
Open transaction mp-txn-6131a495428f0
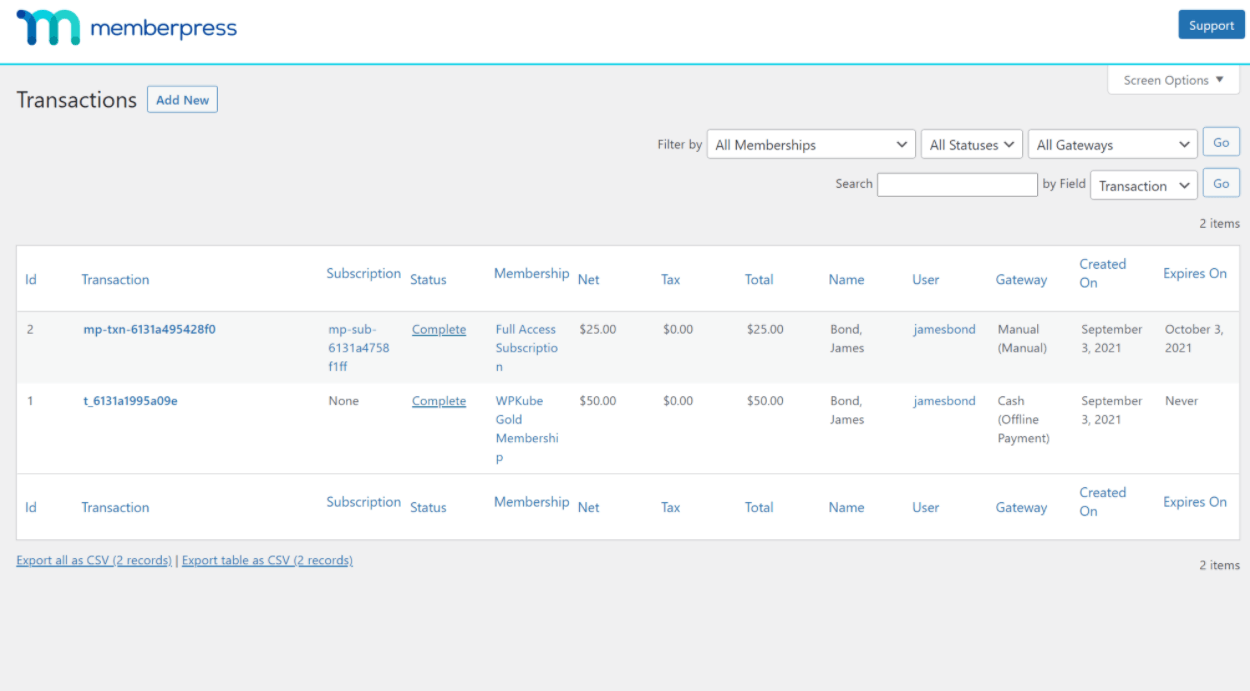(149, 329)
